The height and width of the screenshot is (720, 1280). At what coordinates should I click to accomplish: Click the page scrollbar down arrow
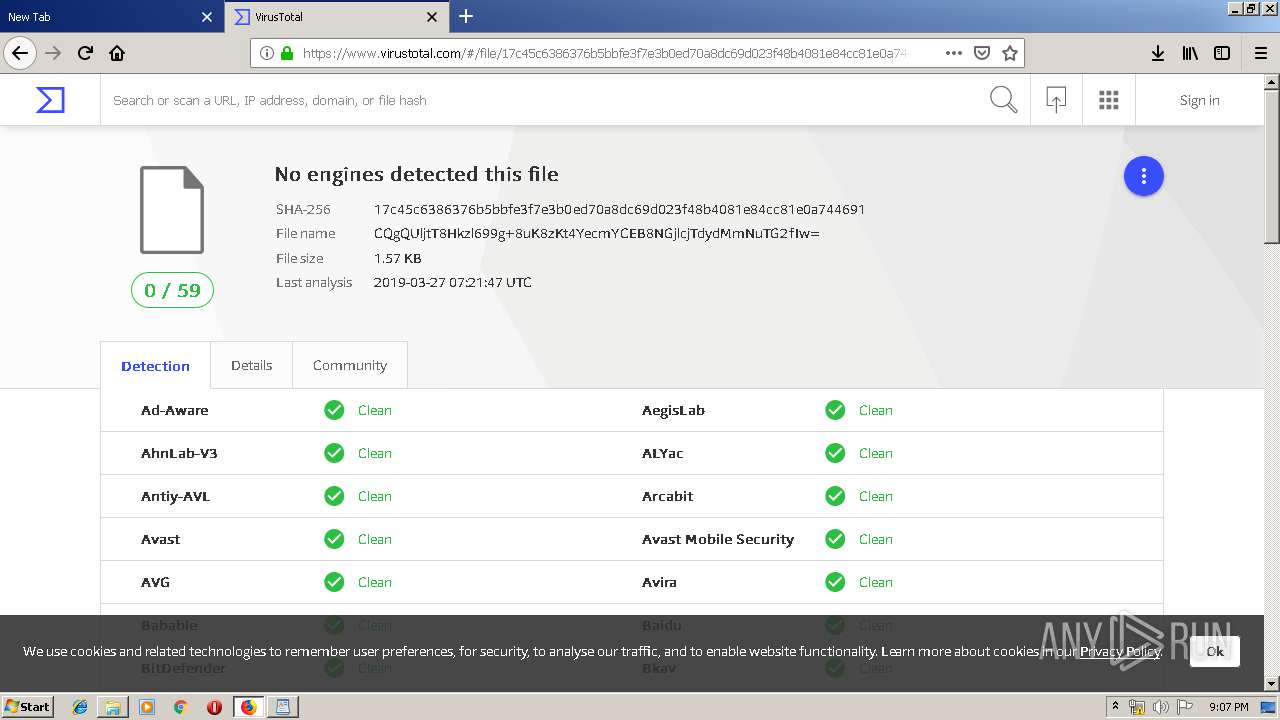pyautogui.click(x=1272, y=683)
